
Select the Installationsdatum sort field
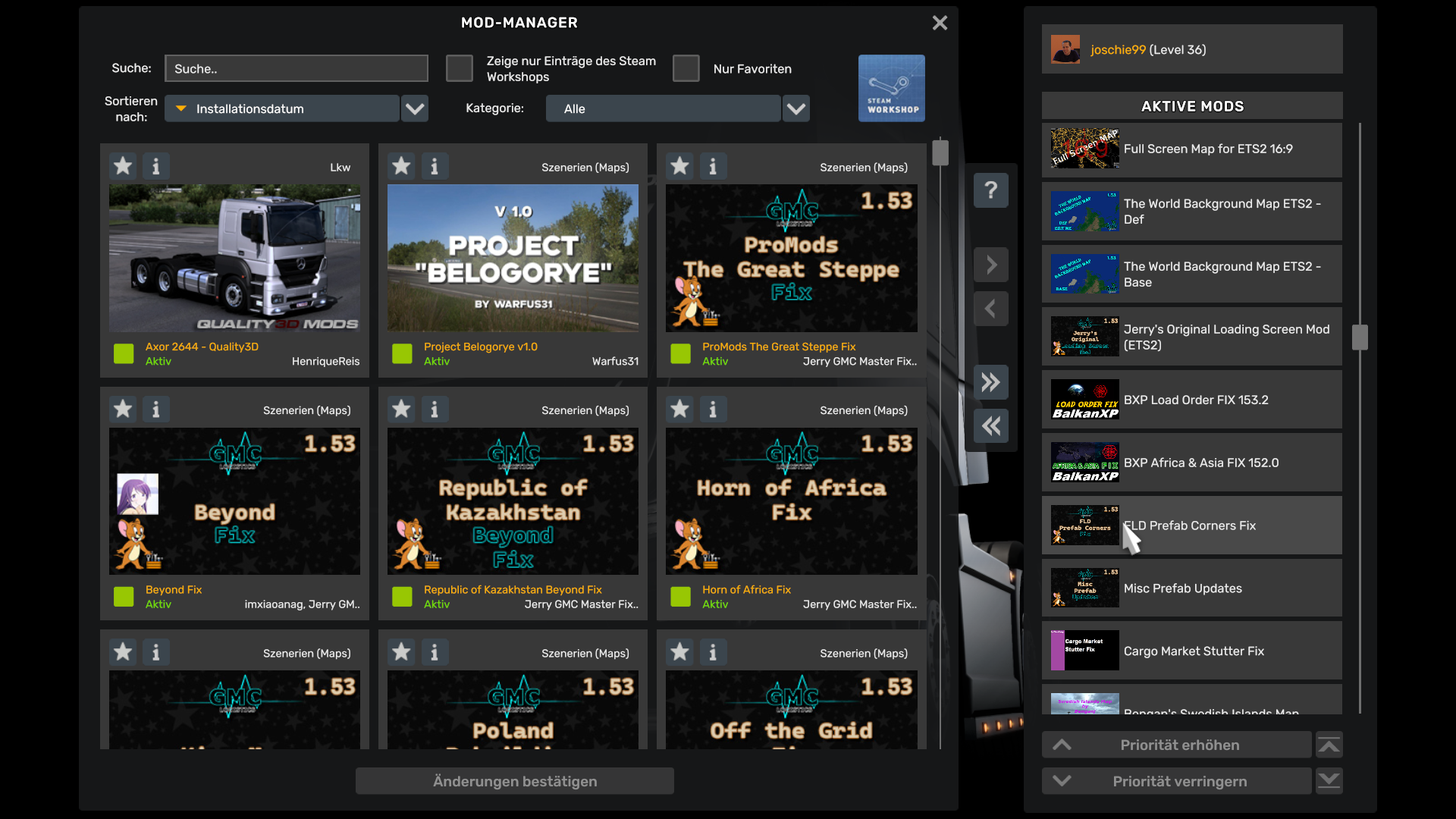pyautogui.click(x=281, y=108)
